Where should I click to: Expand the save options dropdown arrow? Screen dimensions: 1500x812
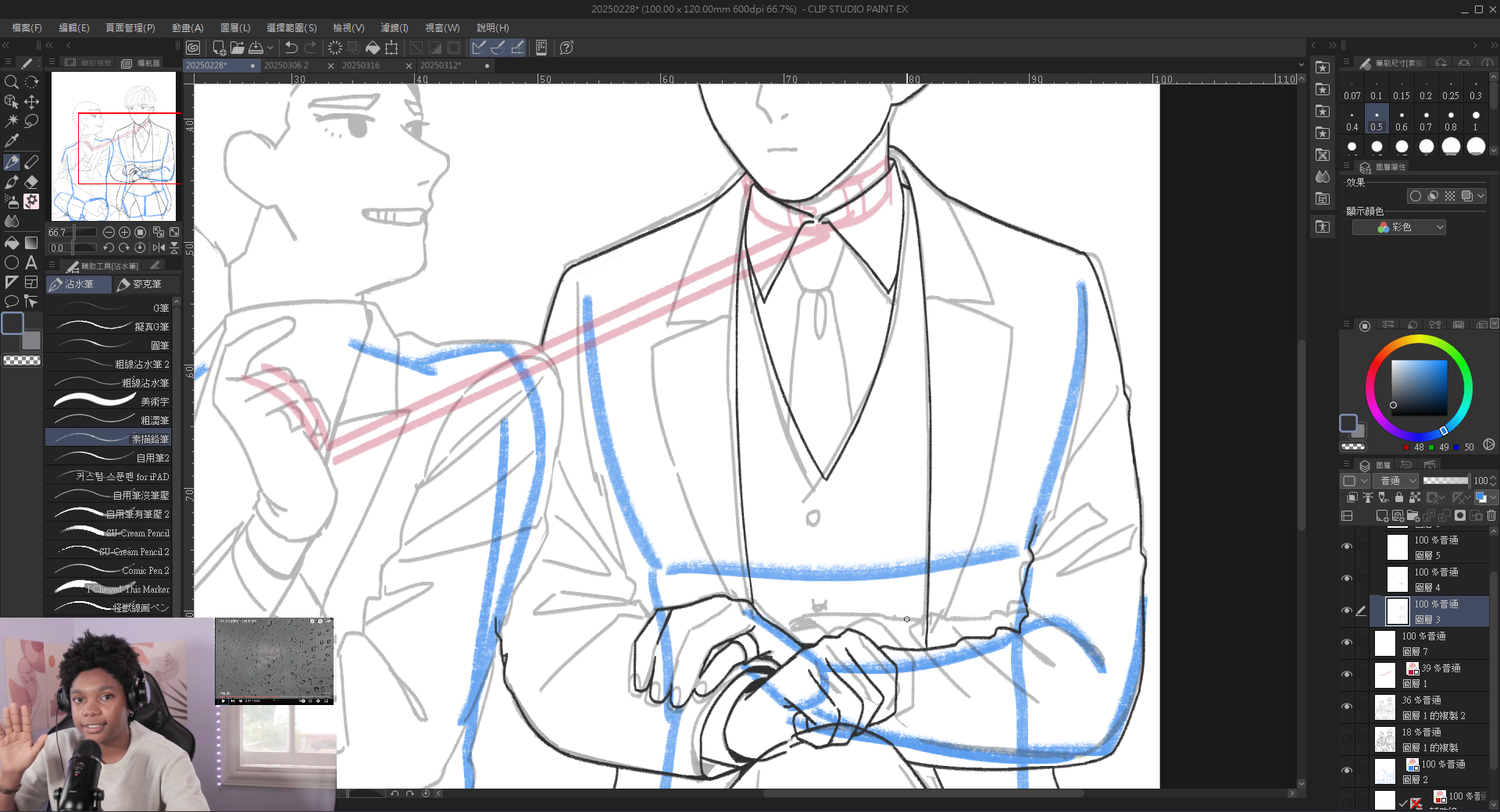[x=270, y=48]
